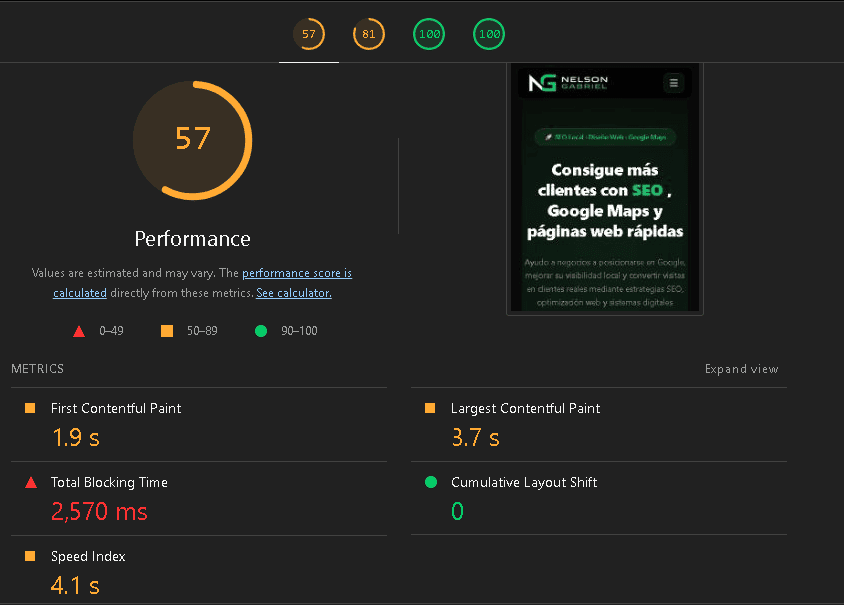This screenshot has height=605, width=844.
Task: Click the orange square beside Speed Index
Action: tap(30, 556)
